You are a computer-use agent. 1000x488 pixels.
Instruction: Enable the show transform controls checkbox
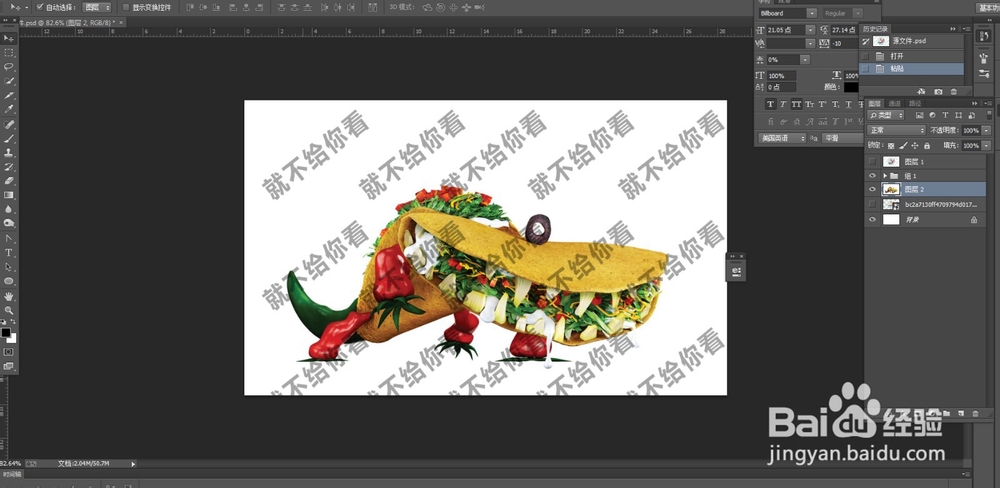tap(126, 7)
